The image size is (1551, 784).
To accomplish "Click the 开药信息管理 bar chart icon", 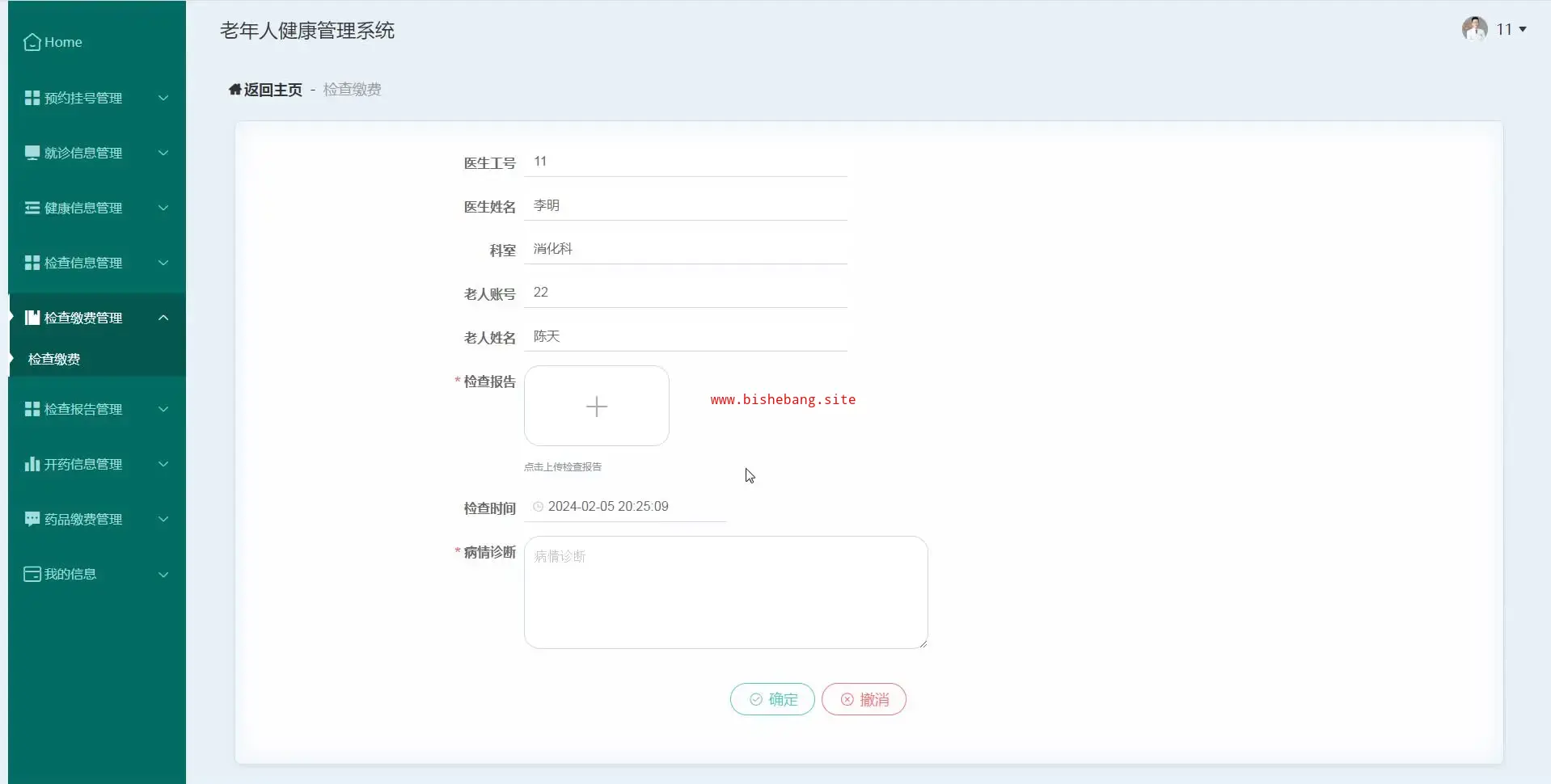I will [x=32, y=464].
